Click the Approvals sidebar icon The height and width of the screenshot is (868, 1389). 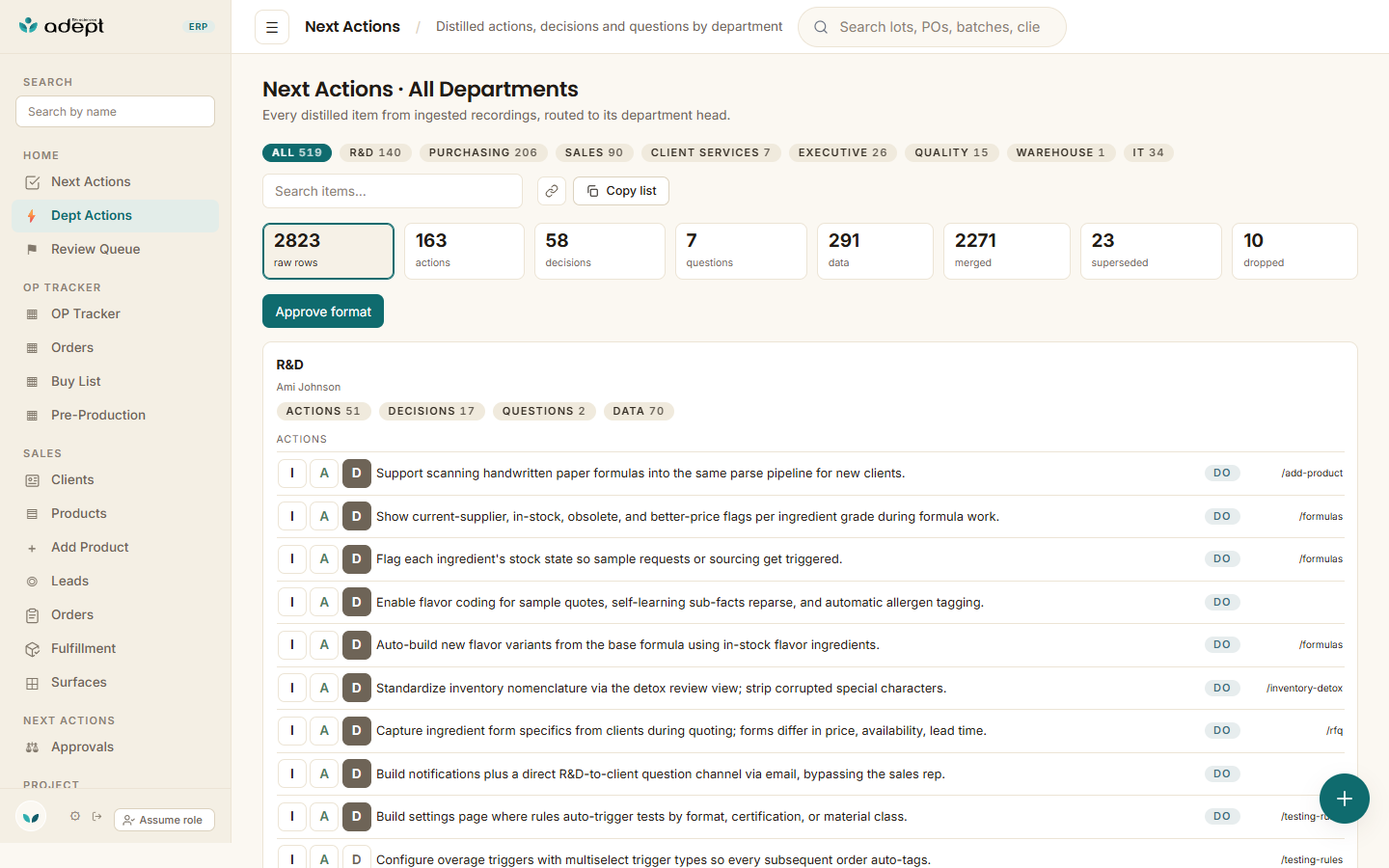click(33, 747)
